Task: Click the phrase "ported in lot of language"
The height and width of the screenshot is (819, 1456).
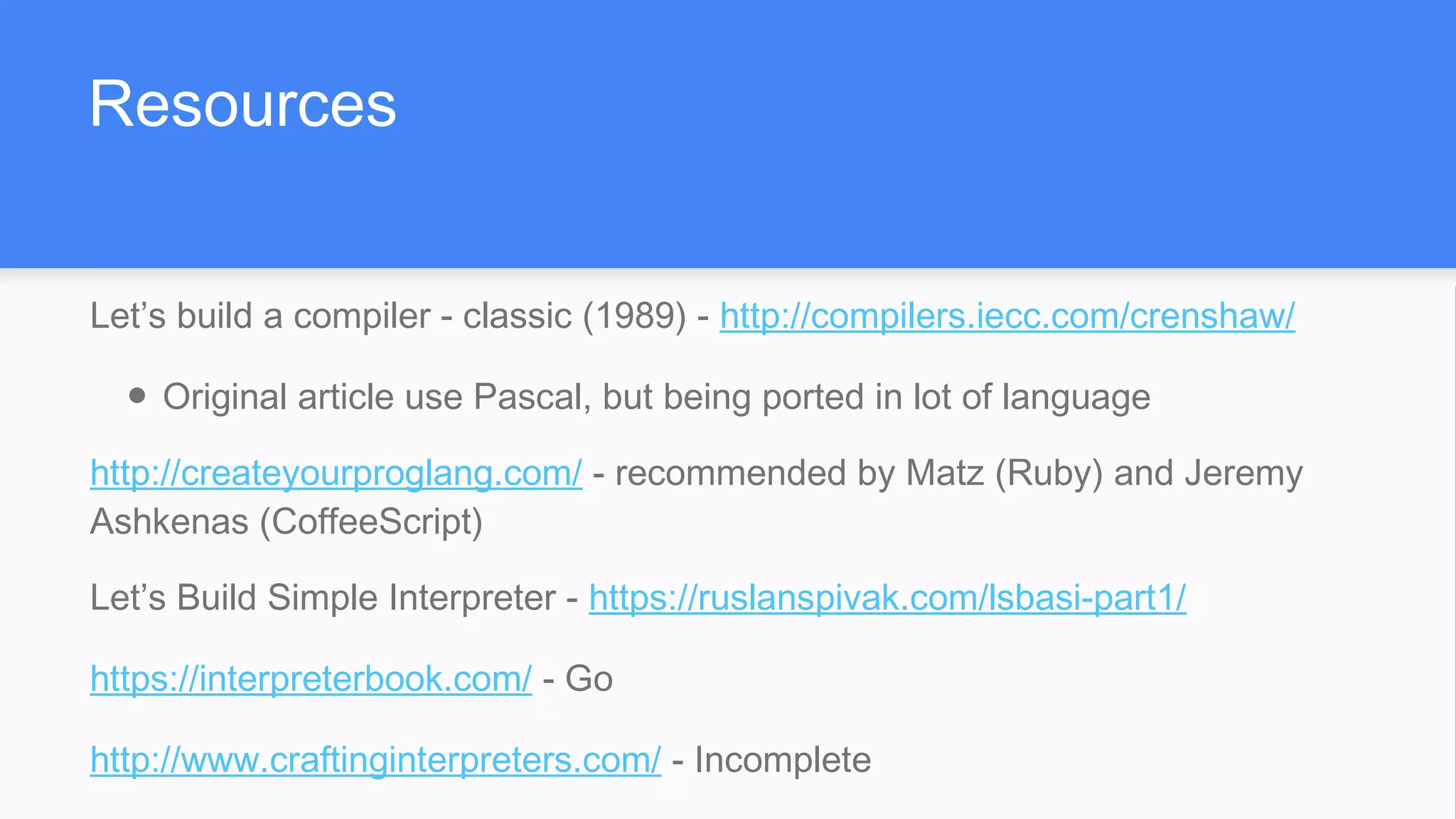Action: click(x=955, y=397)
